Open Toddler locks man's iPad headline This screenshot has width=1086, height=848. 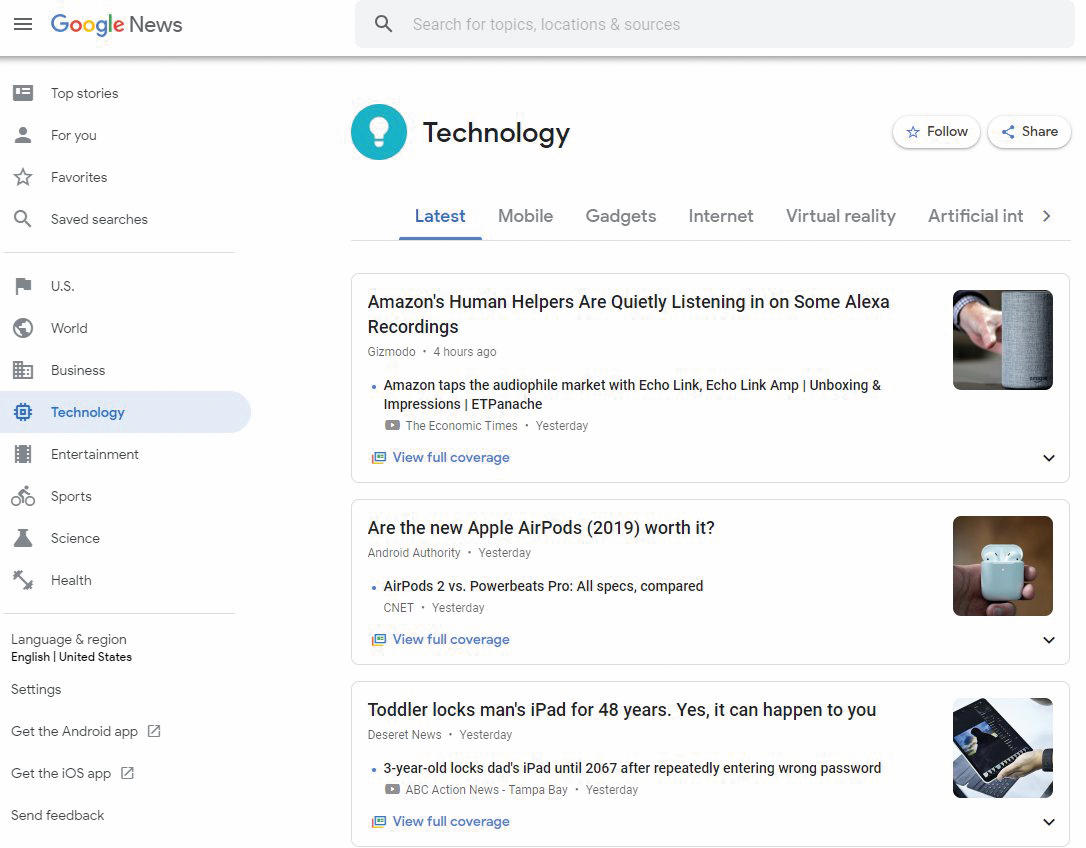[622, 710]
